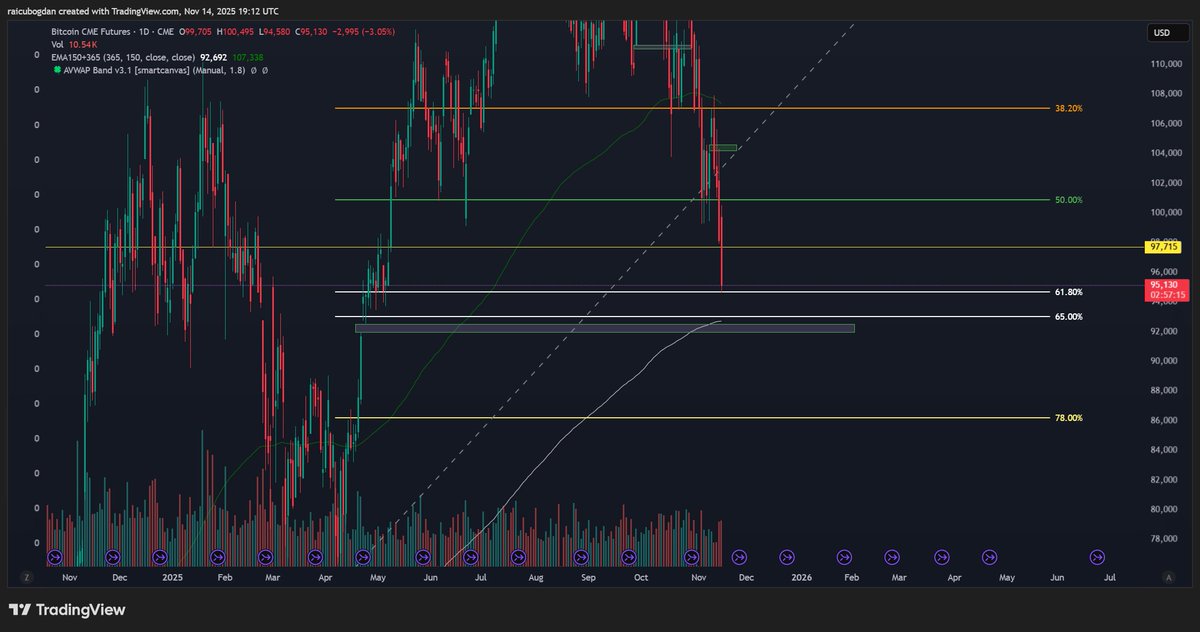
Task: Toggle the A auto-scale icon
Action: [1169, 577]
